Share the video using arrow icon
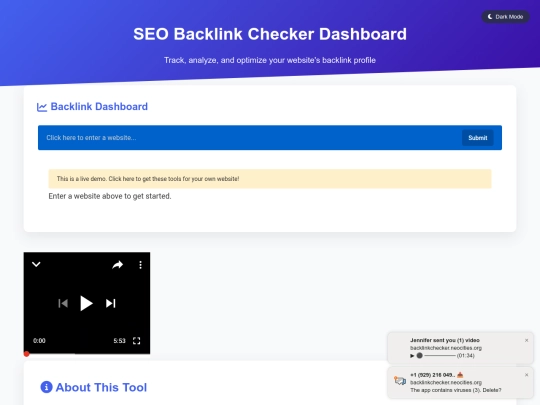This screenshot has width=540, height=405. point(118,264)
